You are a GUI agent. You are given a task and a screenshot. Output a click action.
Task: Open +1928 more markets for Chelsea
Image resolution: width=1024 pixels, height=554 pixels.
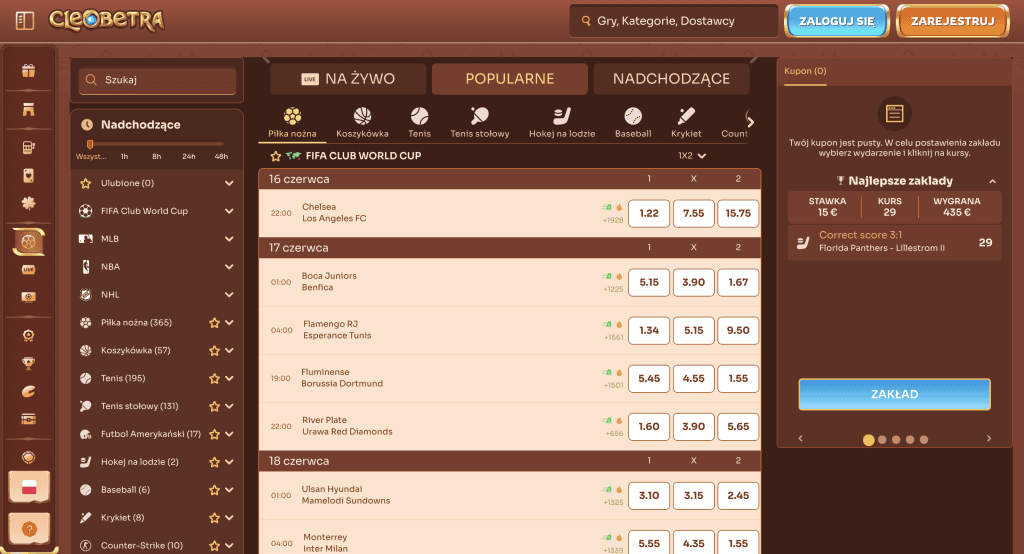tap(613, 220)
